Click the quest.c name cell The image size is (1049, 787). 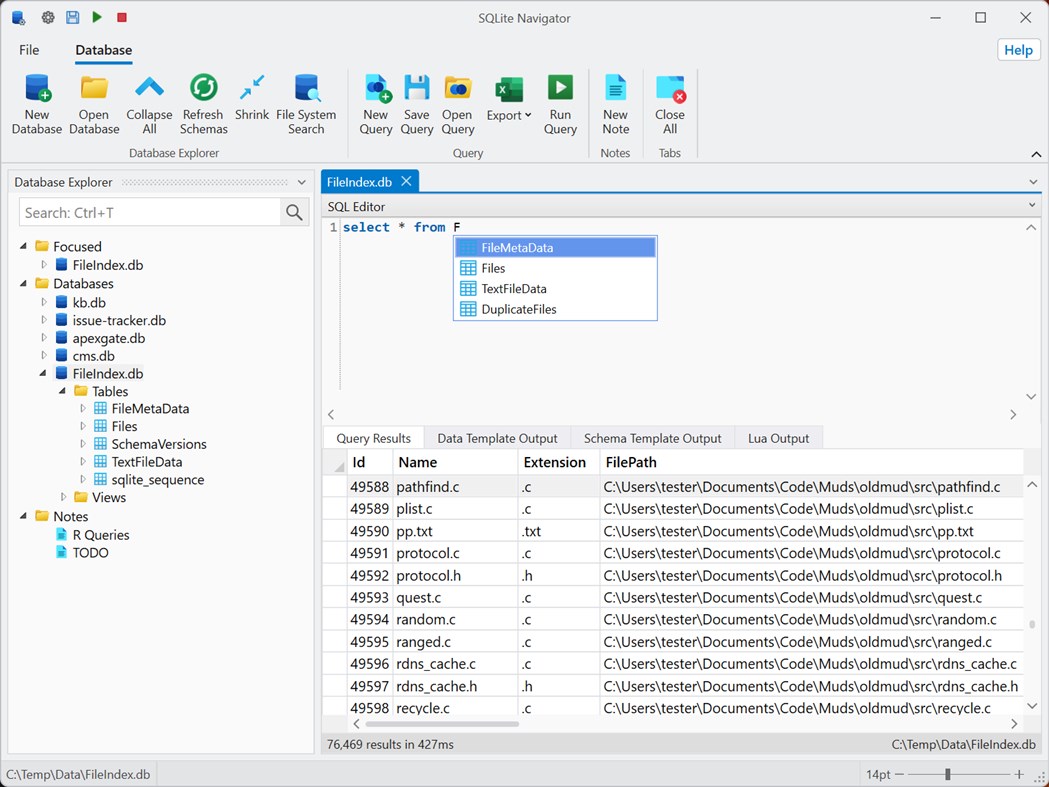[x=455, y=598]
